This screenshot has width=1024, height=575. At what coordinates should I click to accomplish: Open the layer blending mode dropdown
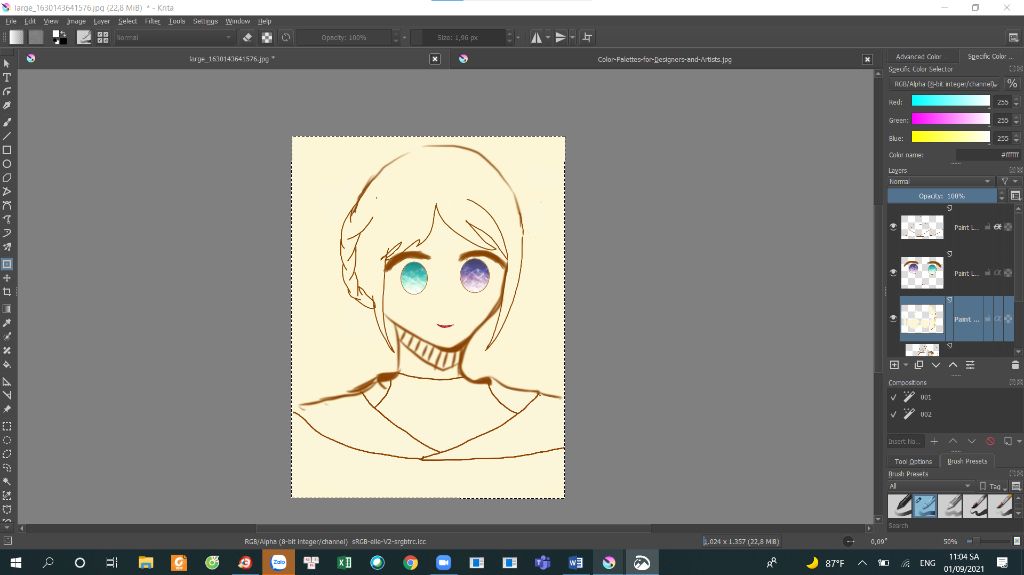pyautogui.click(x=940, y=181)
